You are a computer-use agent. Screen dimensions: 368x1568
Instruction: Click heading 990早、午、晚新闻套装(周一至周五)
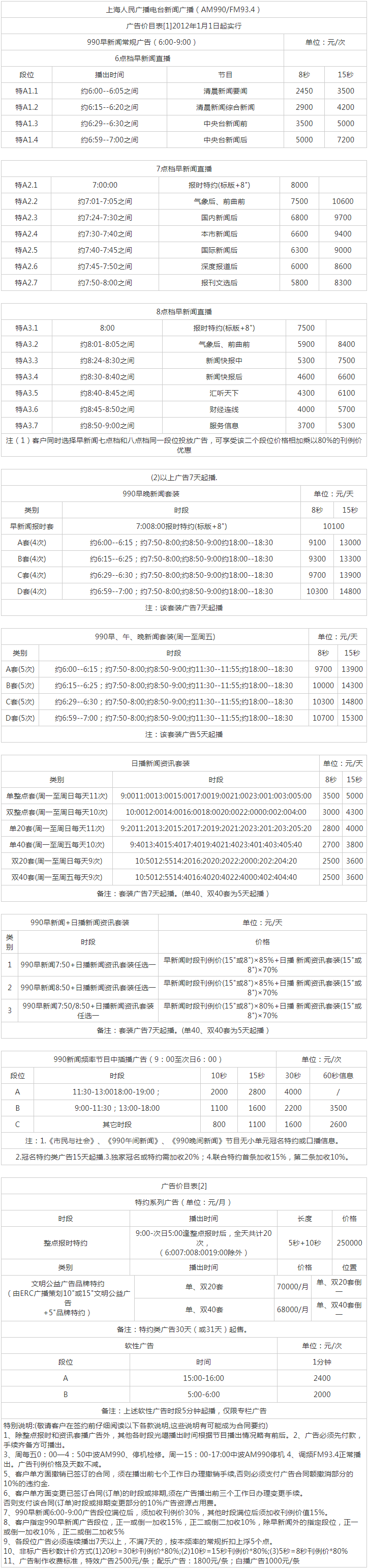click(x=155, y=637)
